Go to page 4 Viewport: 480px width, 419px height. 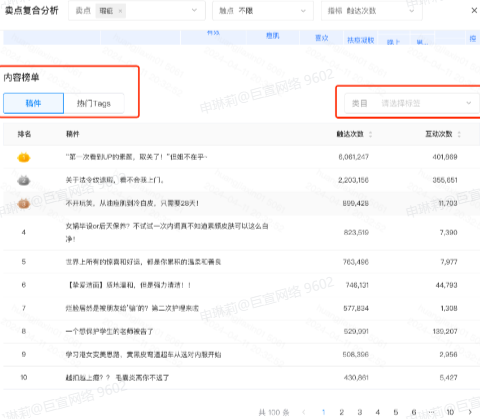[378, 412]
